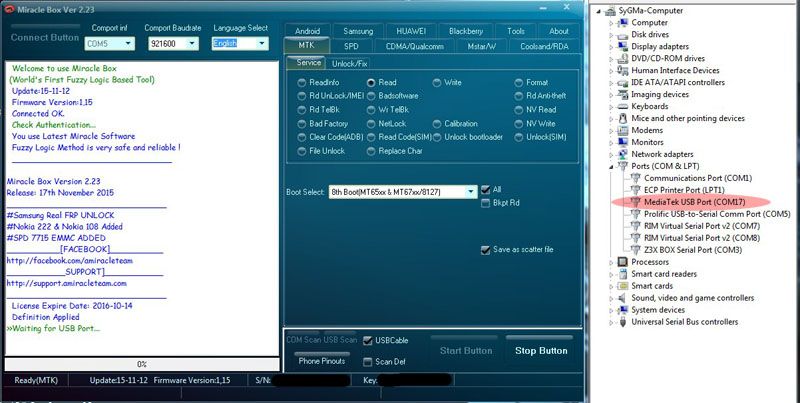
Task: Select the Rd UnLock/IMEI radio option
Action: coord(302,96)
